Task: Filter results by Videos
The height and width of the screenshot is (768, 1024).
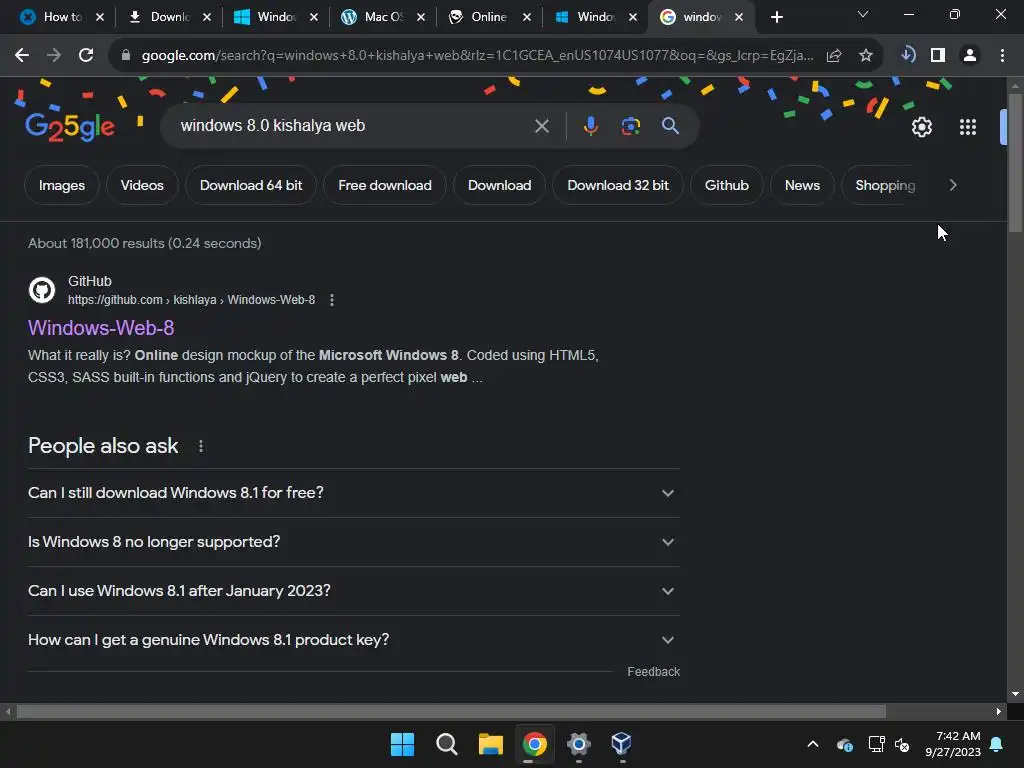Action: (142, 185)
